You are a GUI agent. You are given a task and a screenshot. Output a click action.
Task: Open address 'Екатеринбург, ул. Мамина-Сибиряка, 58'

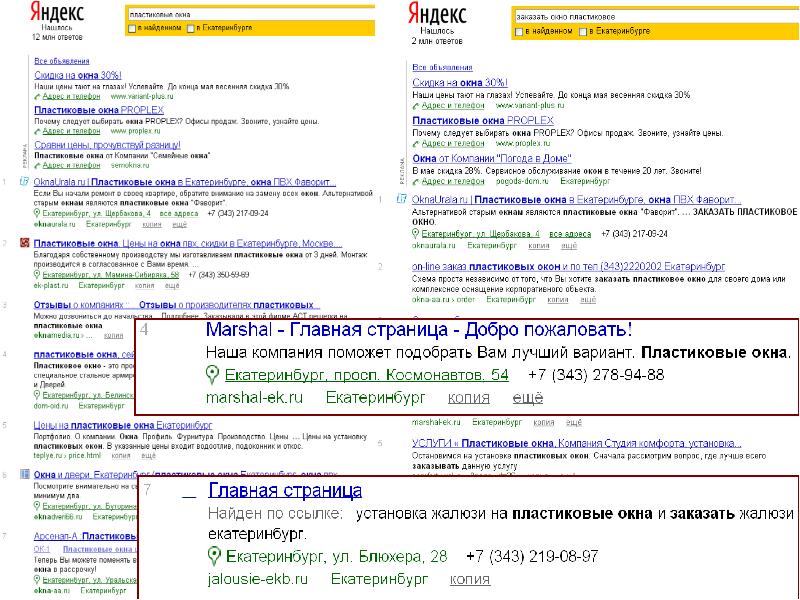click(111, 274)
